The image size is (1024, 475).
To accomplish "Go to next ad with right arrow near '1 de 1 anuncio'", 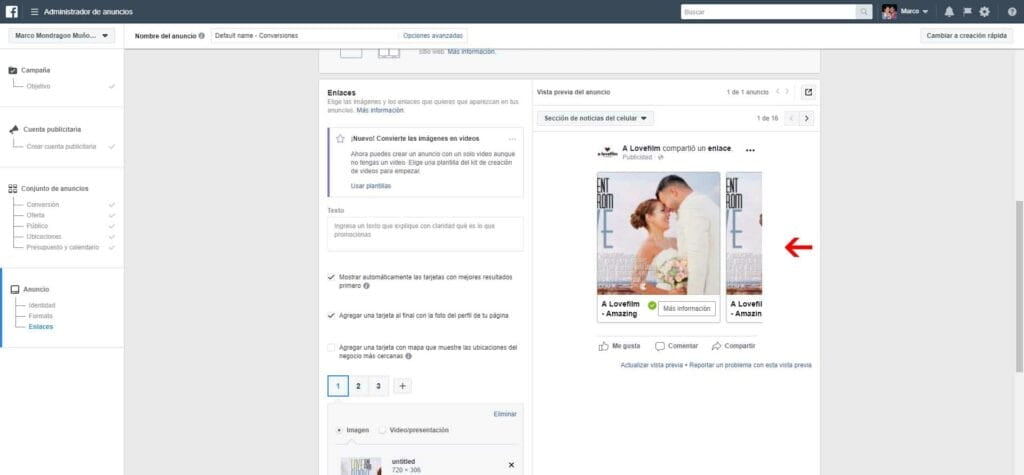I will tap(787, 92).
